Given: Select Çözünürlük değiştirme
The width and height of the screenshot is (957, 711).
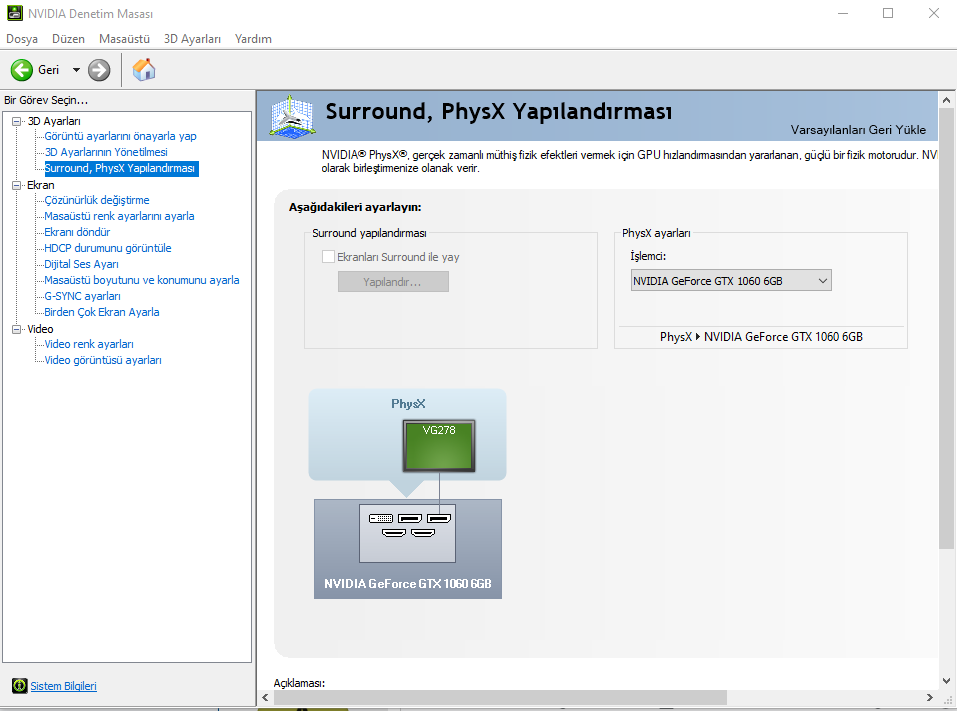Looking at the screenshot, I should point(97,200).
